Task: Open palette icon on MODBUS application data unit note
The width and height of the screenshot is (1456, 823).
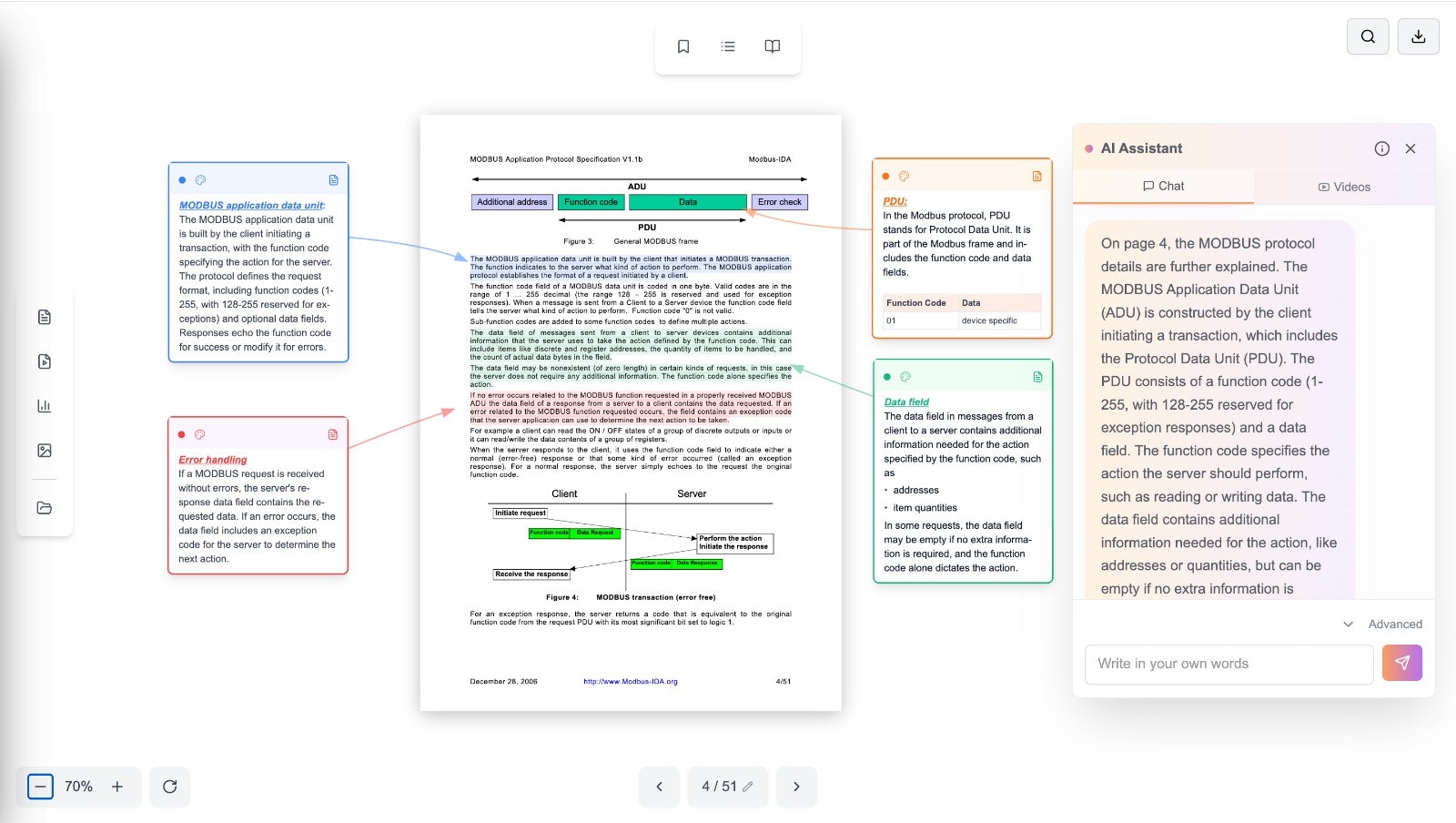Action: (x=201, y=180)
